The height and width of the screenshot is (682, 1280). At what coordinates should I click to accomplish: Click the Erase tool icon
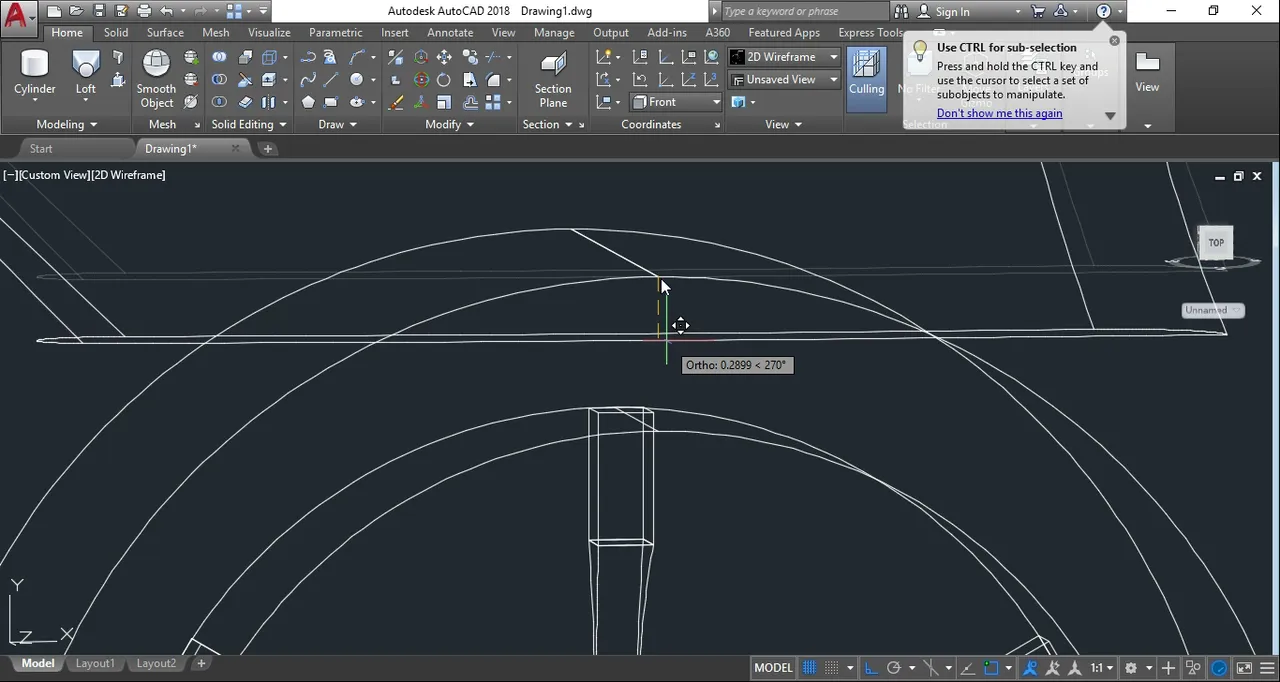pos(396,102)
